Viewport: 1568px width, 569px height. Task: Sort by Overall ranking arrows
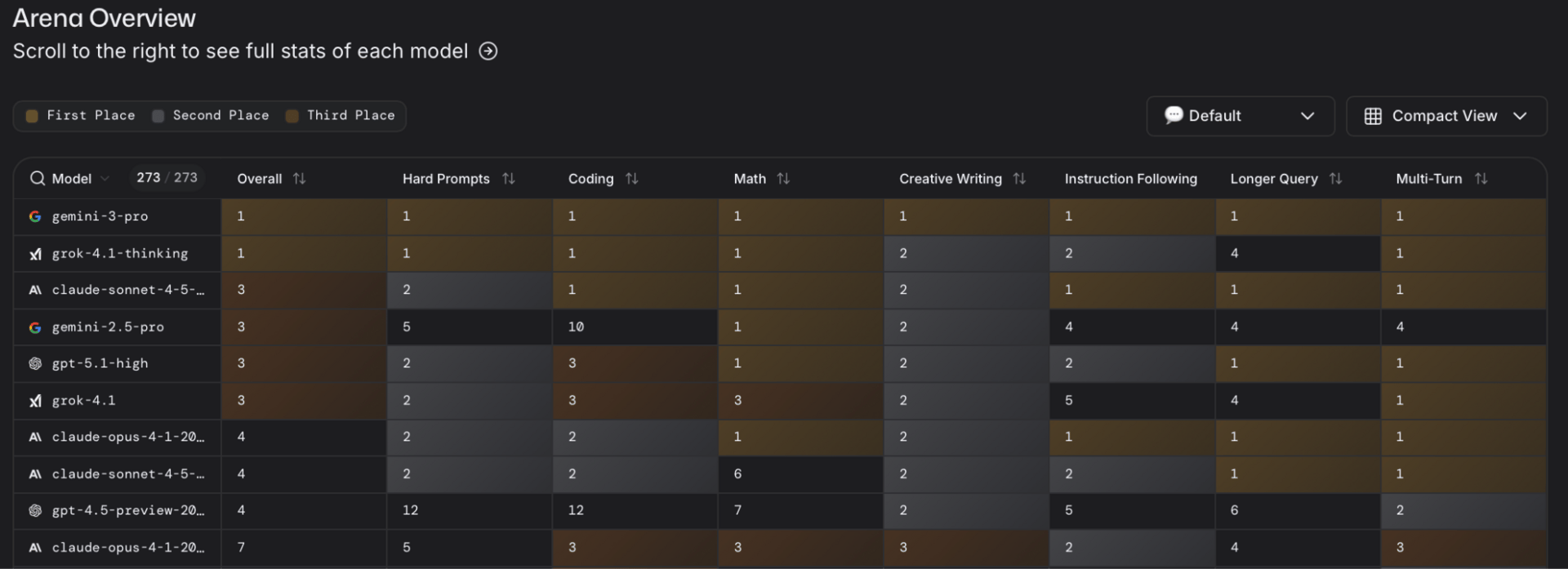300,179
